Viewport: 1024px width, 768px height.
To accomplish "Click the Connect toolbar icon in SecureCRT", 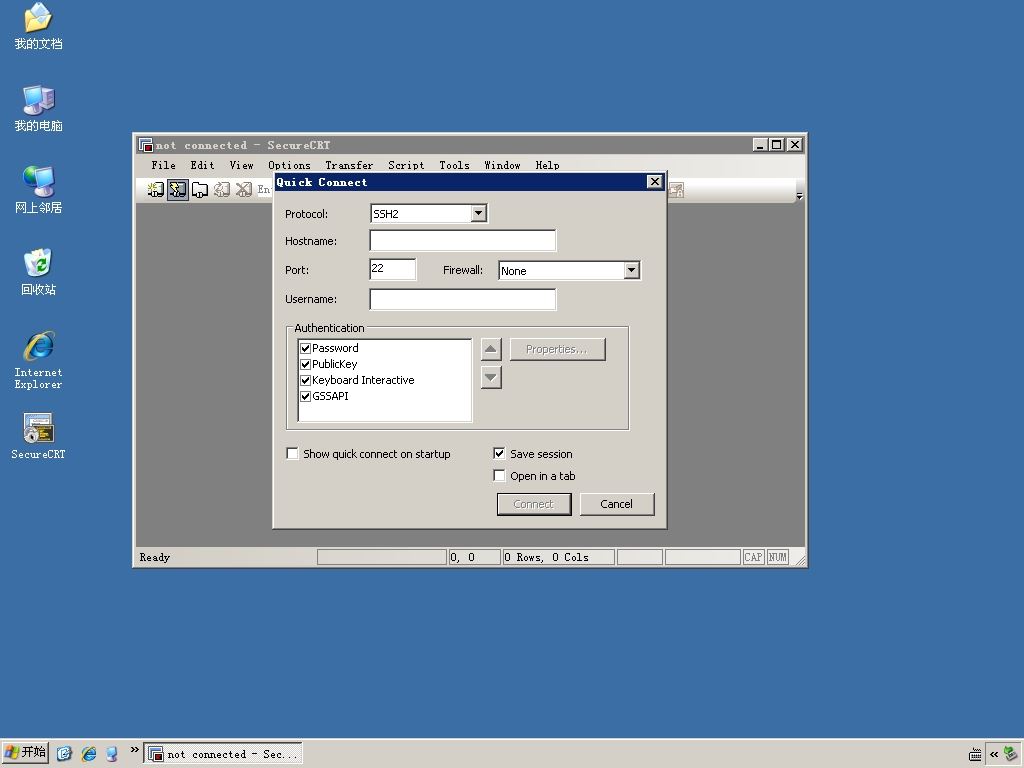I will (155, 190).
